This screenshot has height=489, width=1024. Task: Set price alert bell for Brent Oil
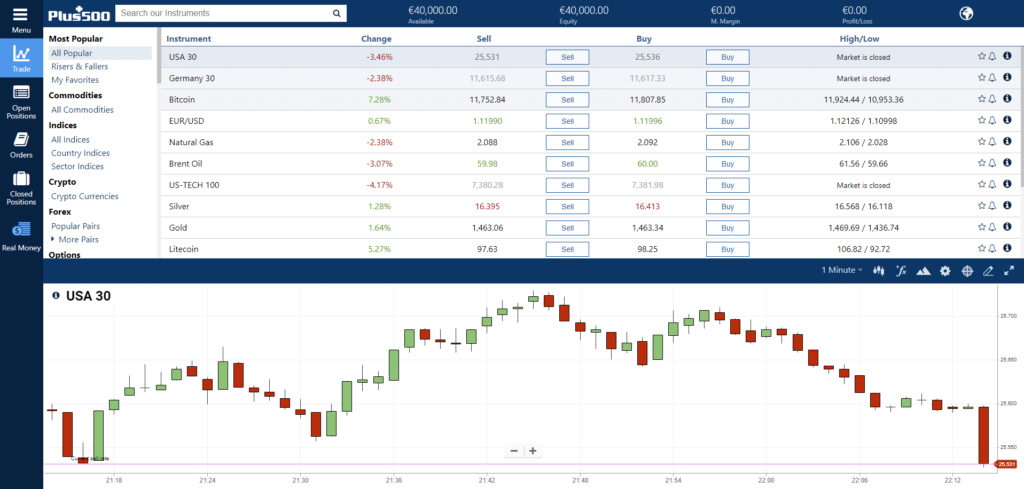992,163
